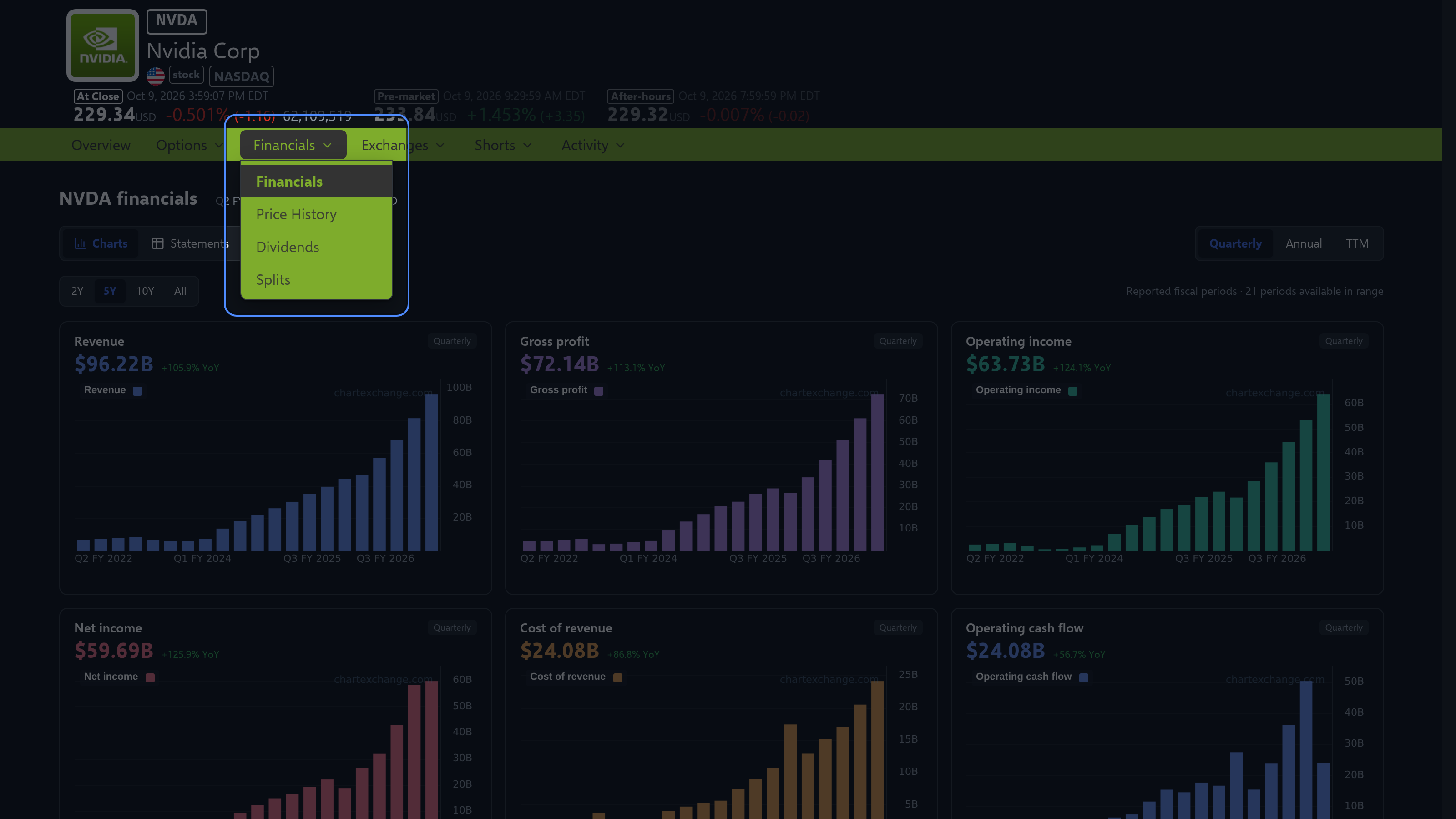The height and width of the screenshot is (819, 1456).
Task: Click the At Close label
Action: point(98,96)
